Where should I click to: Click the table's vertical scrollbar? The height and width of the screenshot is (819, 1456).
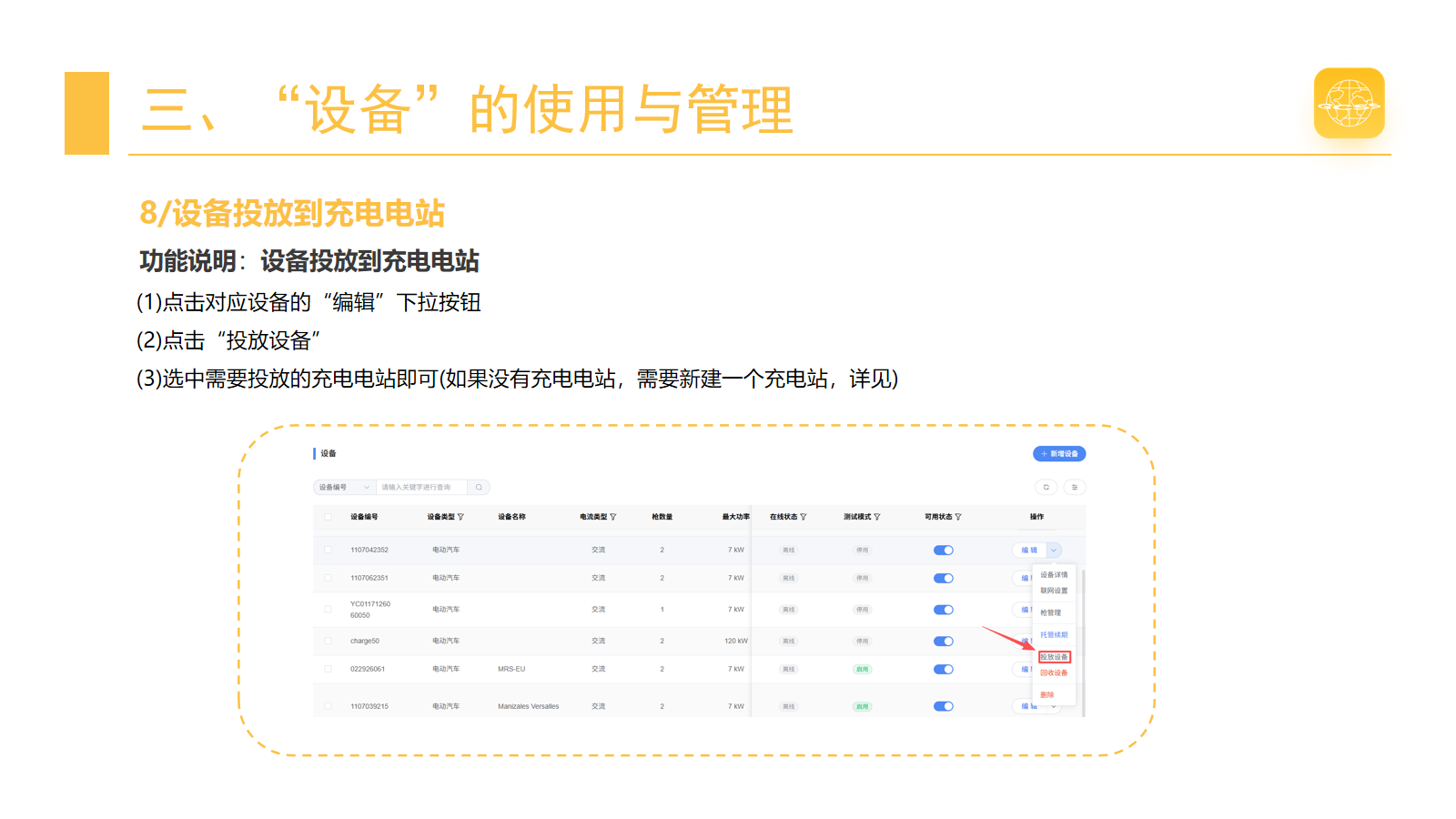click(x=1083, y=642)
